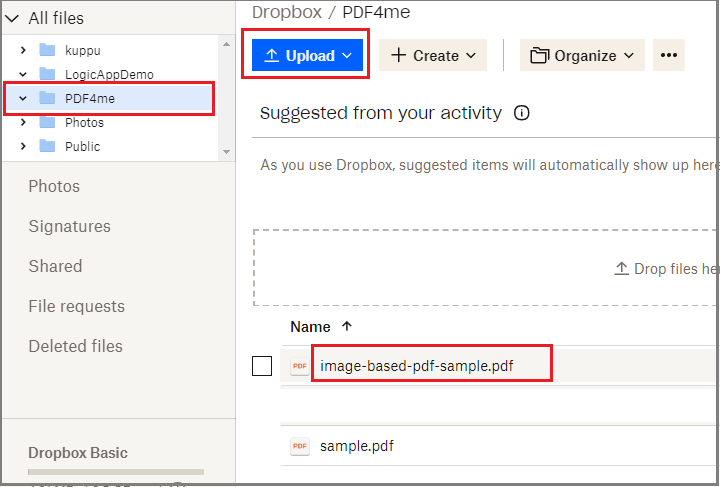This screenshot has width=720, height=487.
Task: Select the PDF4me folder icon in tree
Action: click(47, 98)
